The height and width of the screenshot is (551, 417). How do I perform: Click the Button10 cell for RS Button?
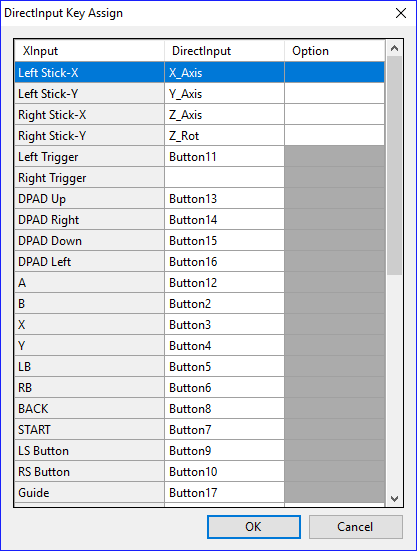coord(224,472)
